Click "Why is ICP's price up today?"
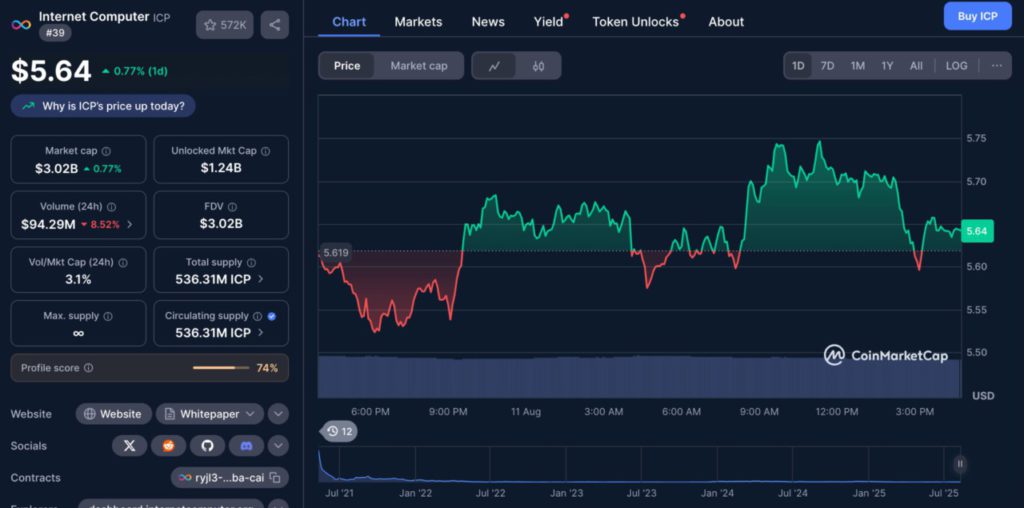This screenshot has height=508, width=1024. pos(104,106)
